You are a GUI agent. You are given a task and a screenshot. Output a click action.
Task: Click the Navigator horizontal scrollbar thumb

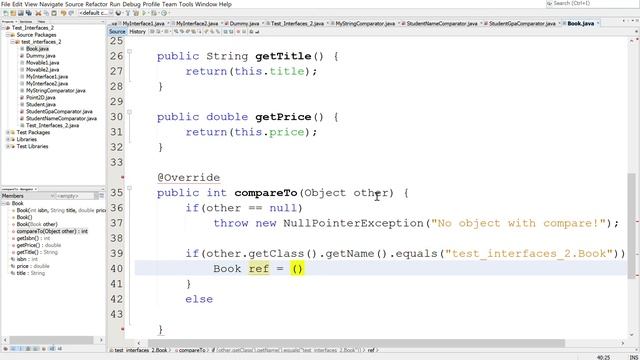51,340
